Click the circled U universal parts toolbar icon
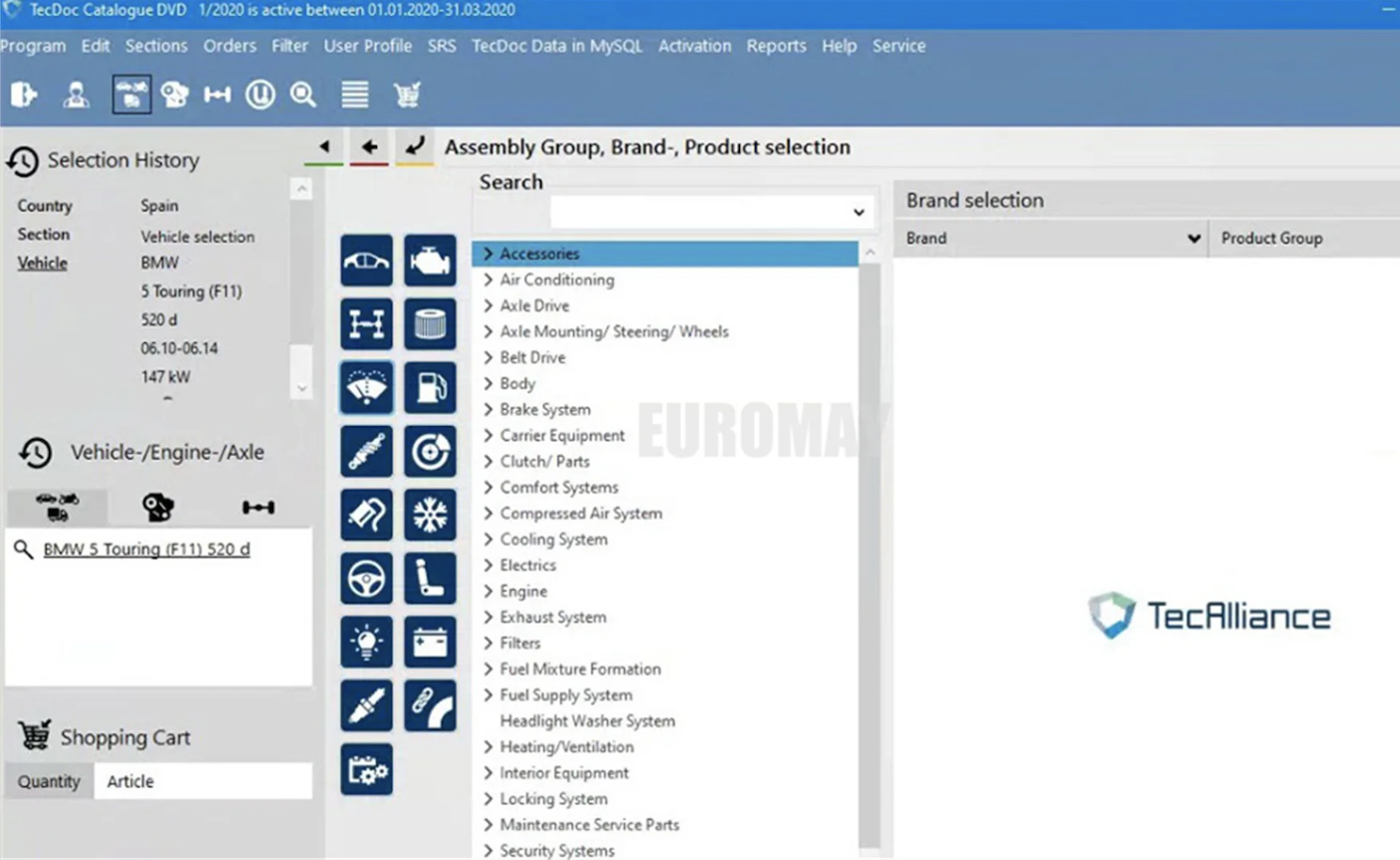 (x=260, y=95)
